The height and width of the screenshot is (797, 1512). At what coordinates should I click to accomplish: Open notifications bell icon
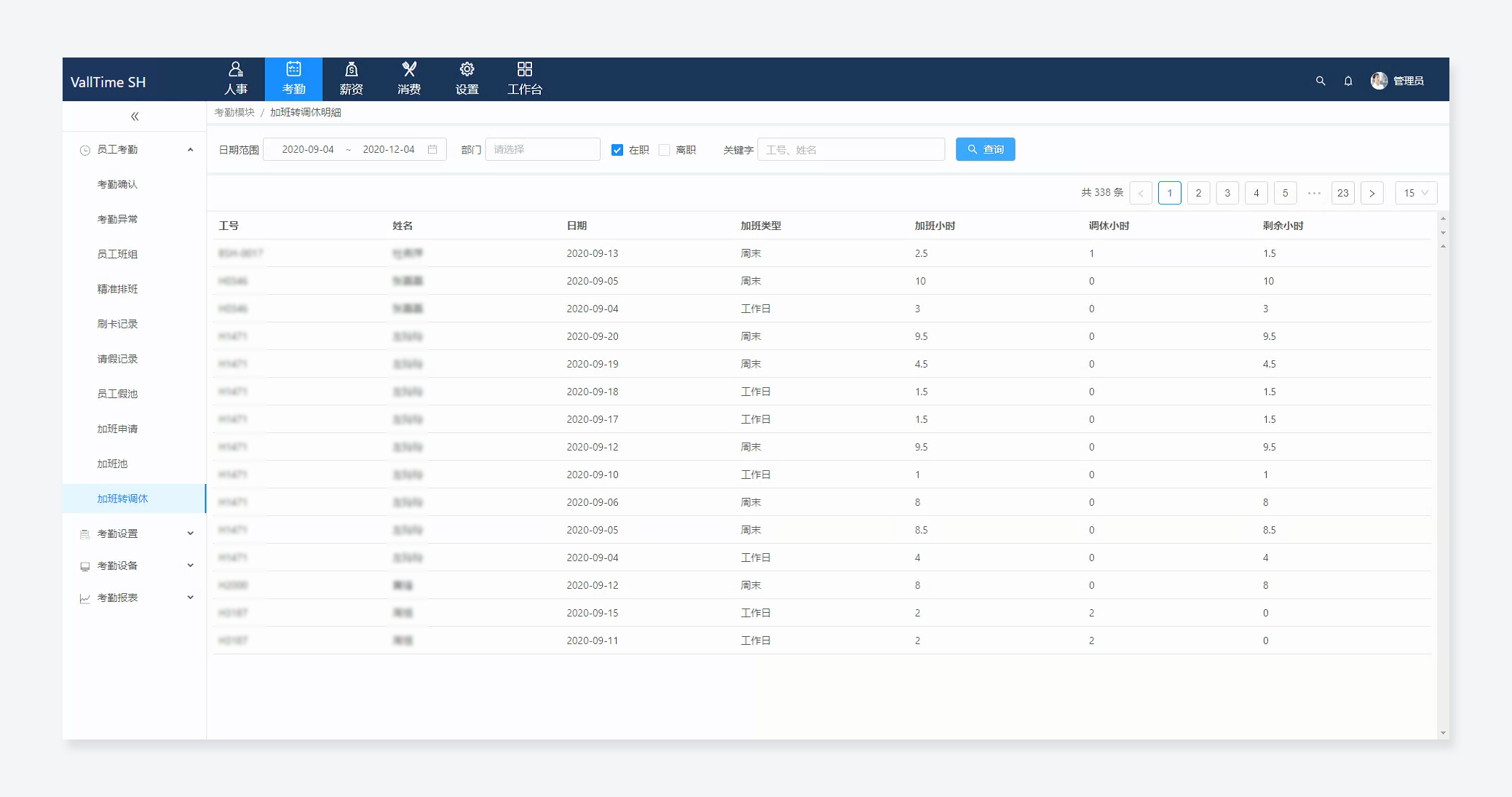click(x=1347, y=81)
